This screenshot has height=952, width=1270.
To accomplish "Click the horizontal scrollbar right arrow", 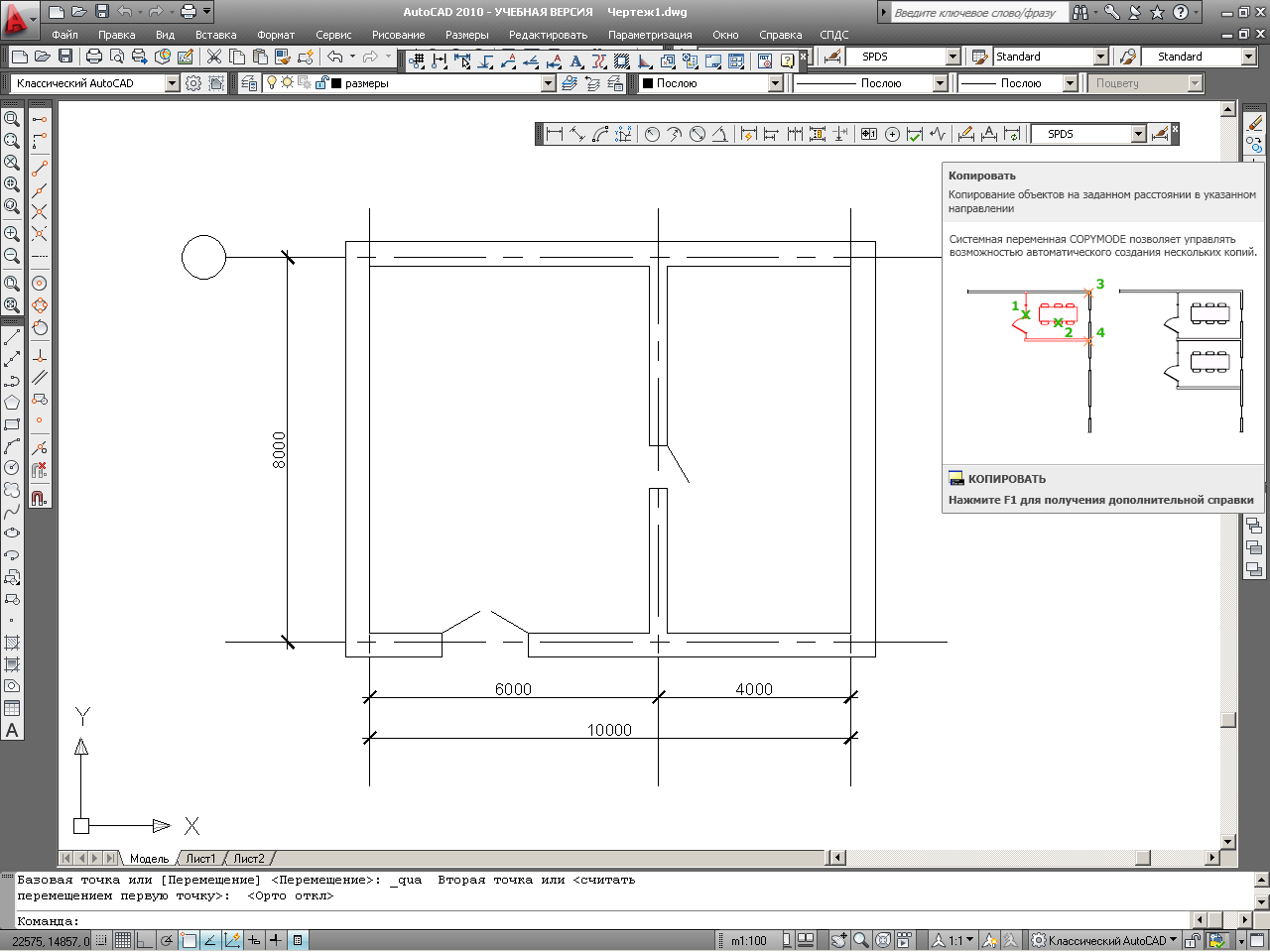I will (1211, 857).
